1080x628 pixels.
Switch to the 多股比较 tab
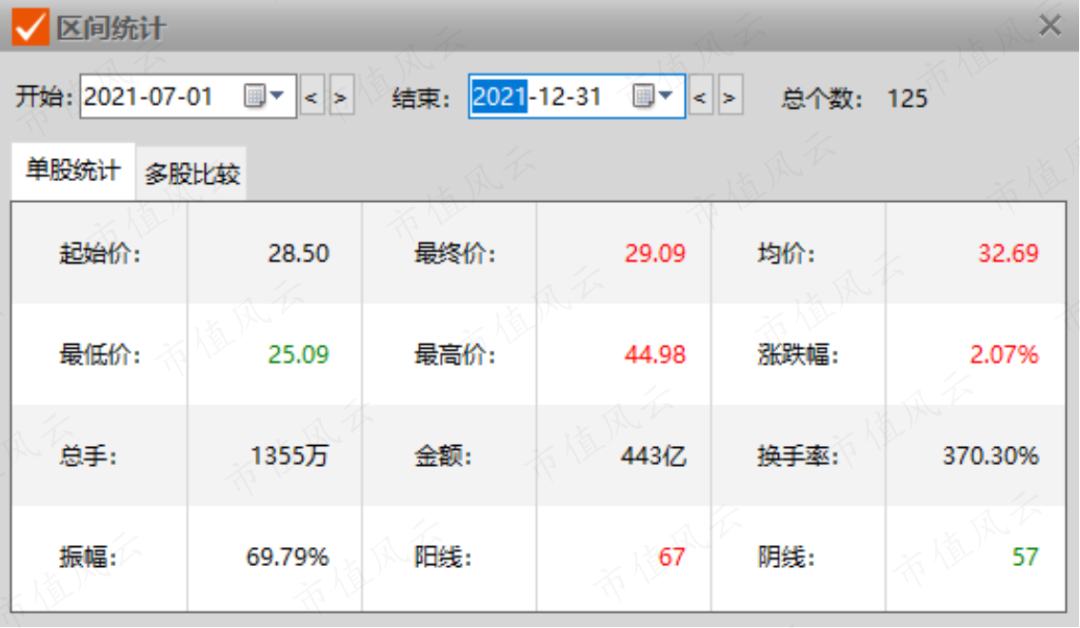tap(192, 174)
